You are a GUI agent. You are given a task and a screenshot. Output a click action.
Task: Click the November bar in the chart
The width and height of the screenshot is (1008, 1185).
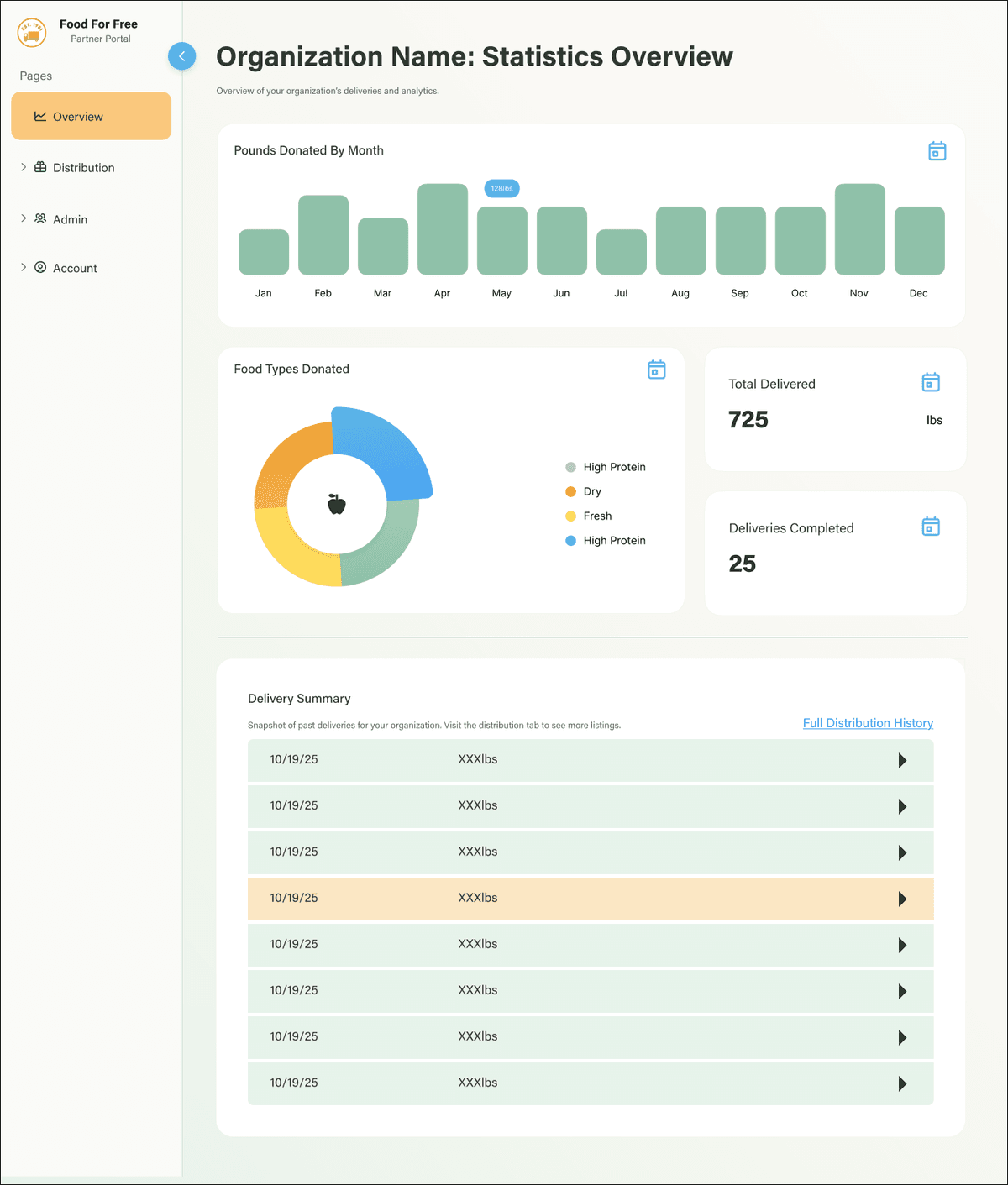click(x=859, y=229)
